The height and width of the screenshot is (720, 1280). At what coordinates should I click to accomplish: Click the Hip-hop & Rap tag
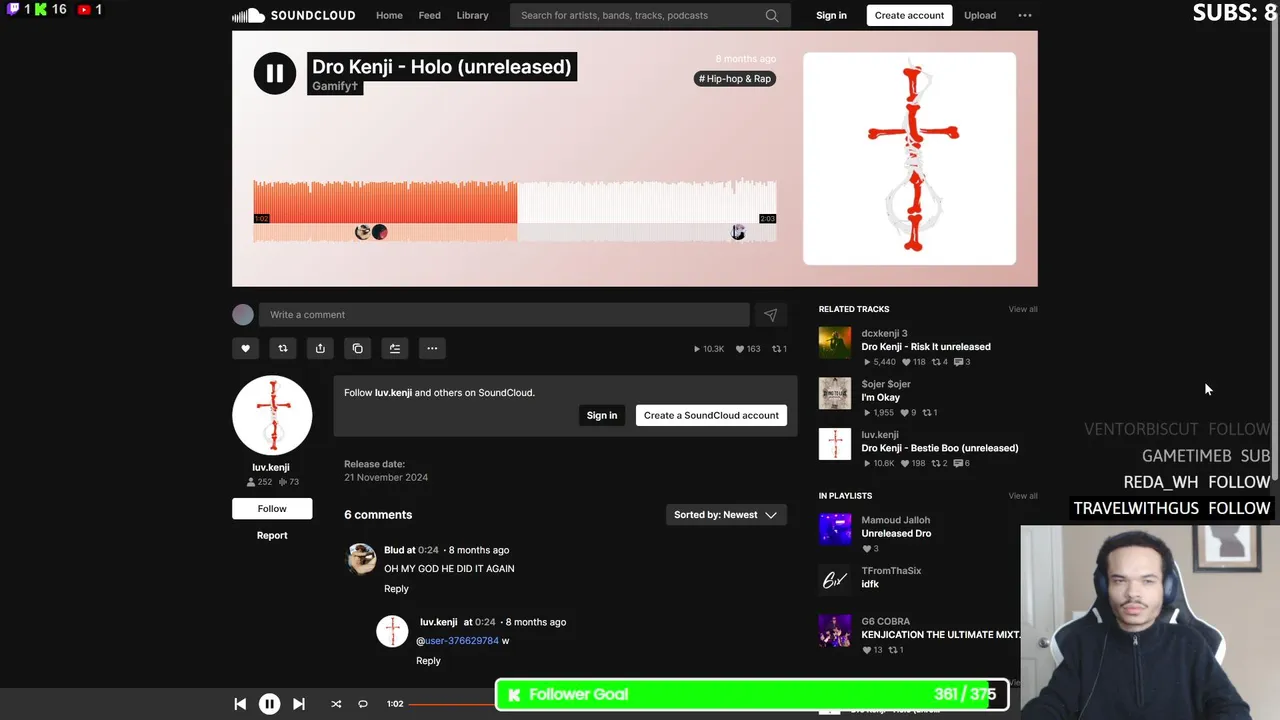735,78
